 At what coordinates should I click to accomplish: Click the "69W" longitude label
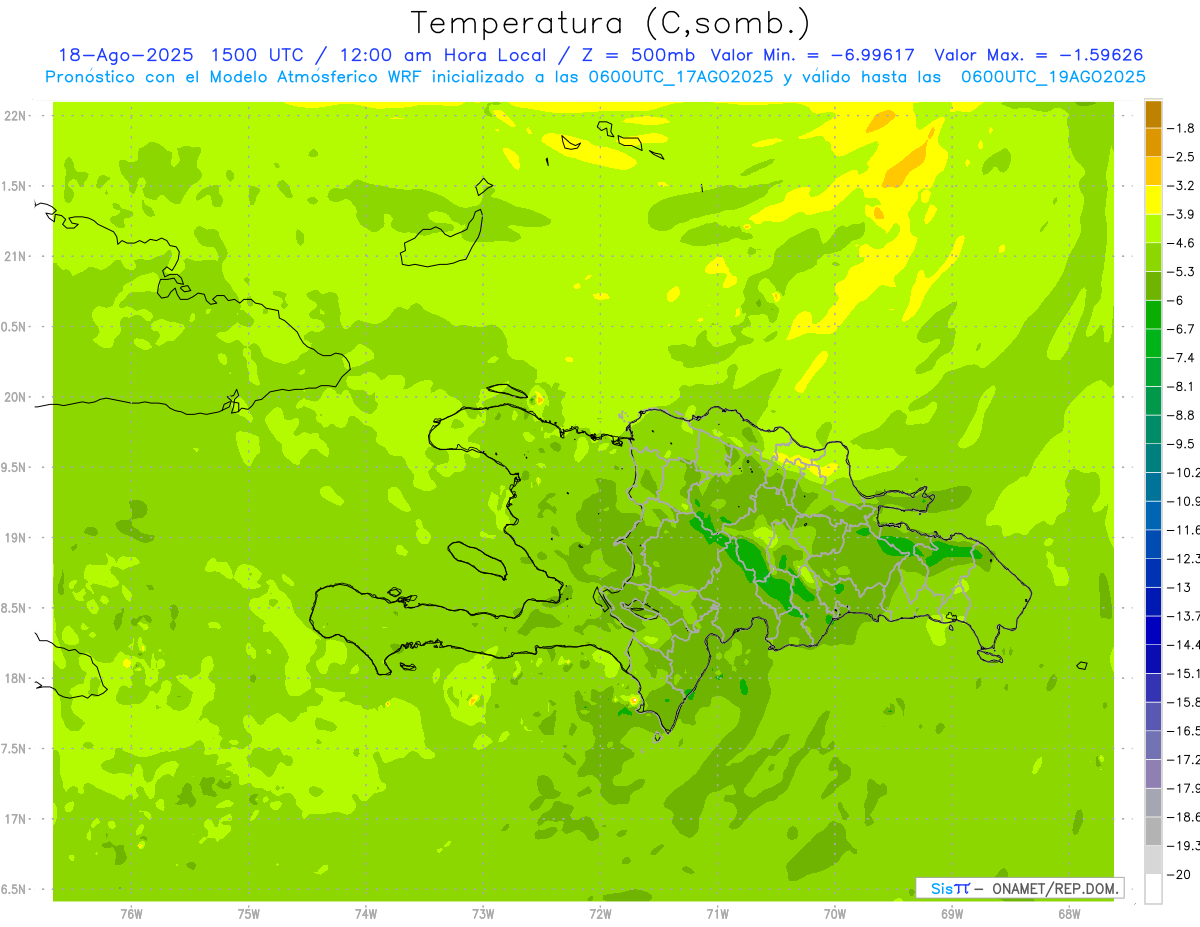click(952, 914)
